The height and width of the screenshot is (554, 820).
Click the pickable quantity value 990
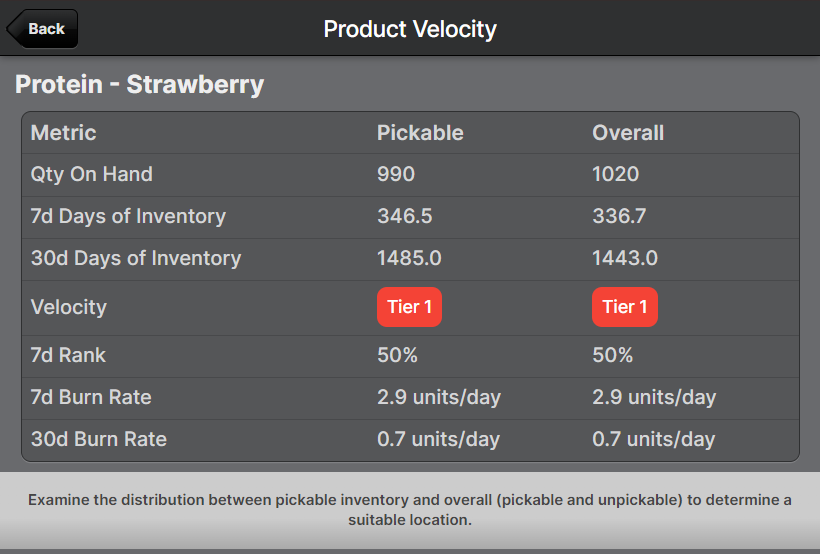click(396, 174)
